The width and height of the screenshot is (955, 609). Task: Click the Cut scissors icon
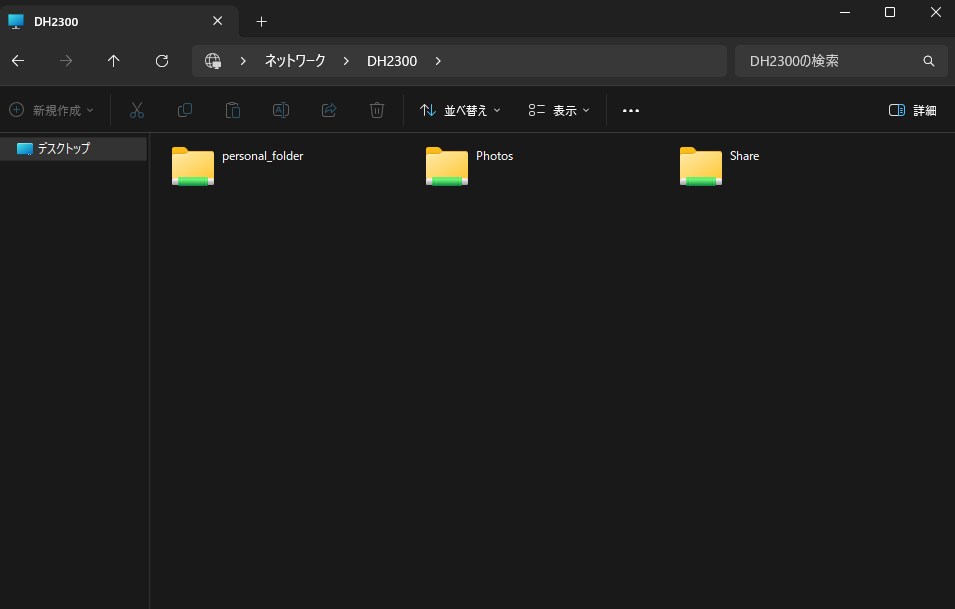tap(137, 110)
